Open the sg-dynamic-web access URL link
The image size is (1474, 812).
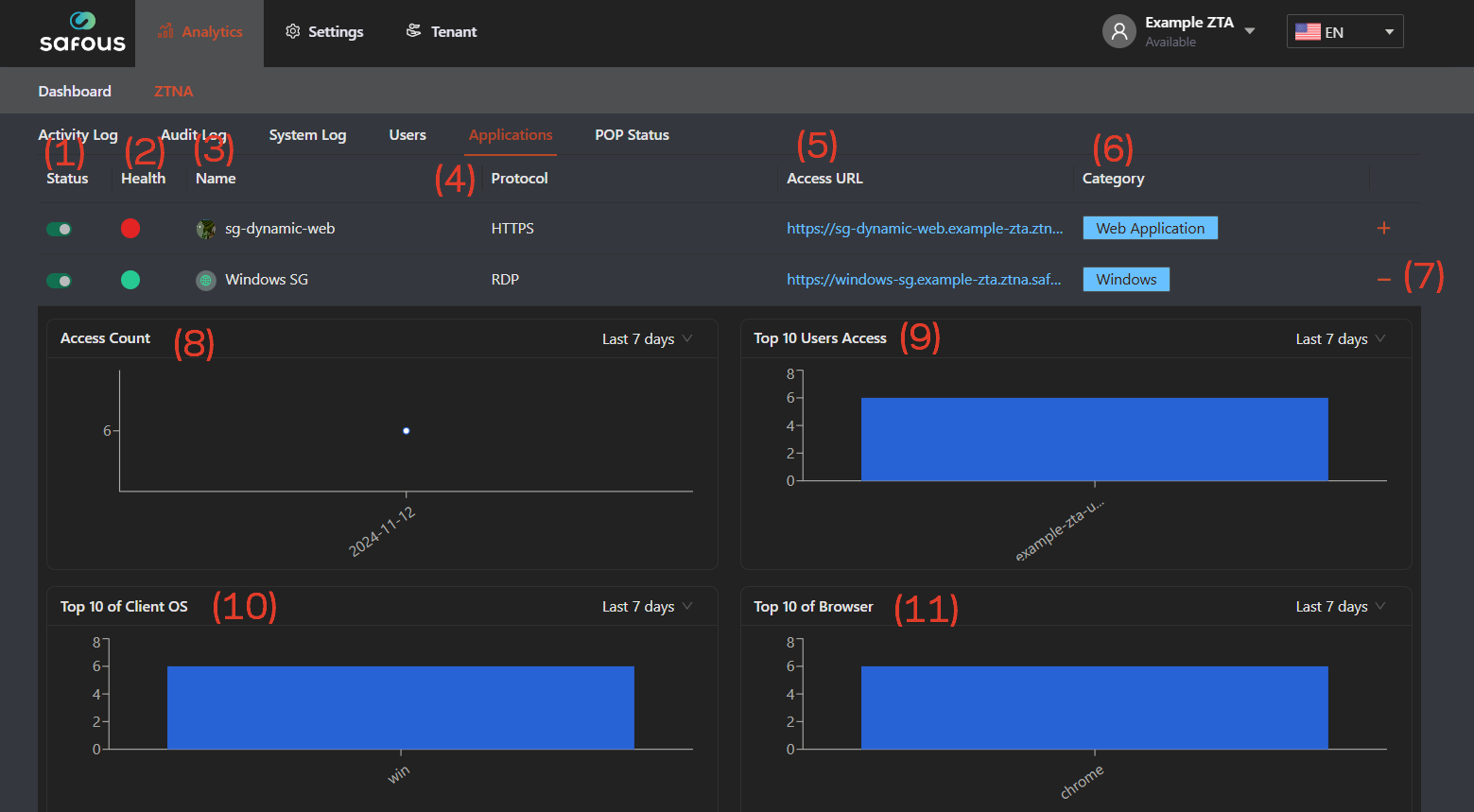(924, 229)
